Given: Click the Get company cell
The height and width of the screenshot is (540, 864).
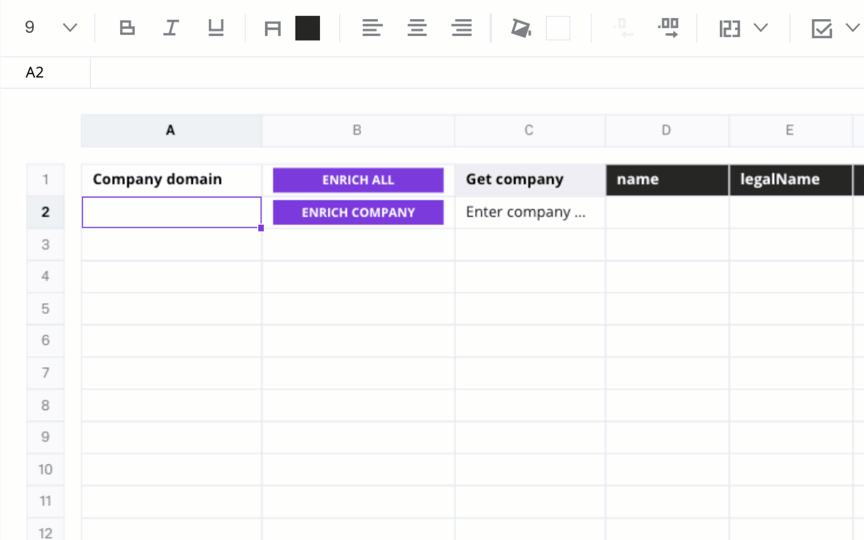Looking at the screenshot, I should (x=530, y=180).
